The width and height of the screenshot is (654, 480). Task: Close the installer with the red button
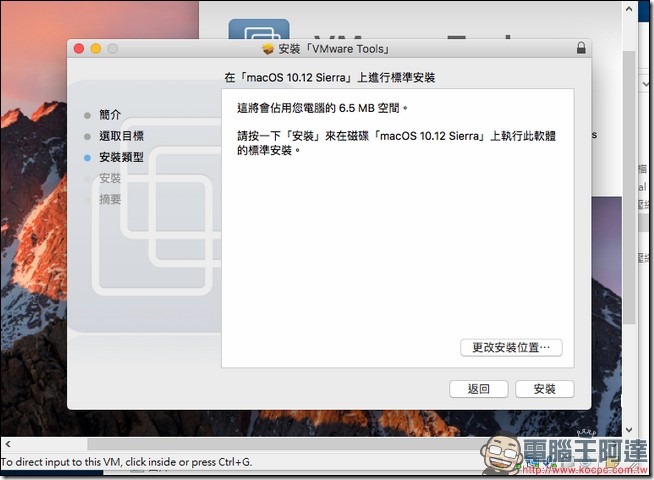point(79,49)
